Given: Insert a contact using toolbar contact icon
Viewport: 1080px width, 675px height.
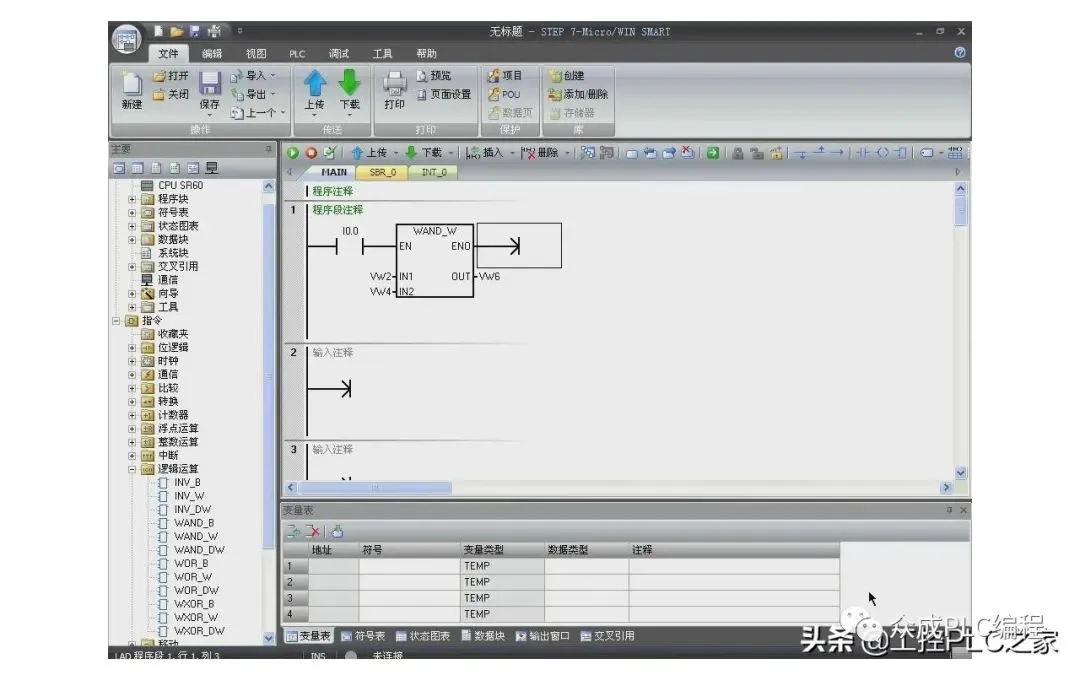Looking at the screenshot, I should click(863, 153).
